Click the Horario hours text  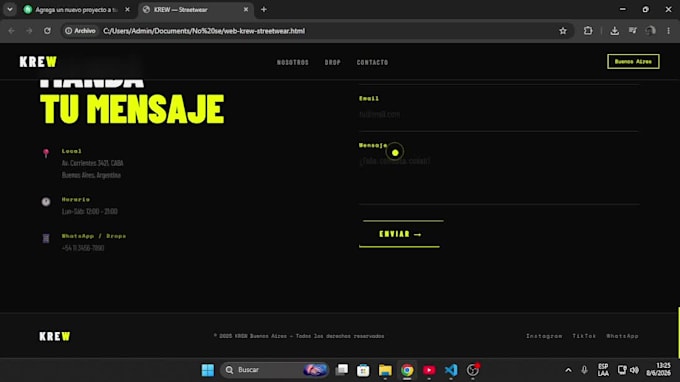(89, 212)
